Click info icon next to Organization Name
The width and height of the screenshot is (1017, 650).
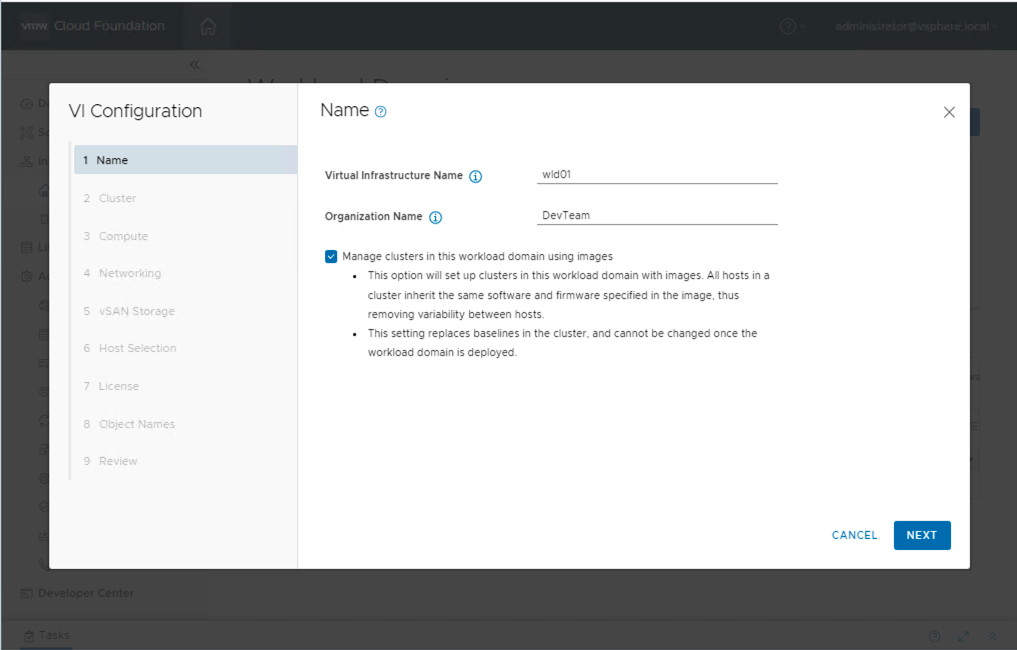point(436,217)
